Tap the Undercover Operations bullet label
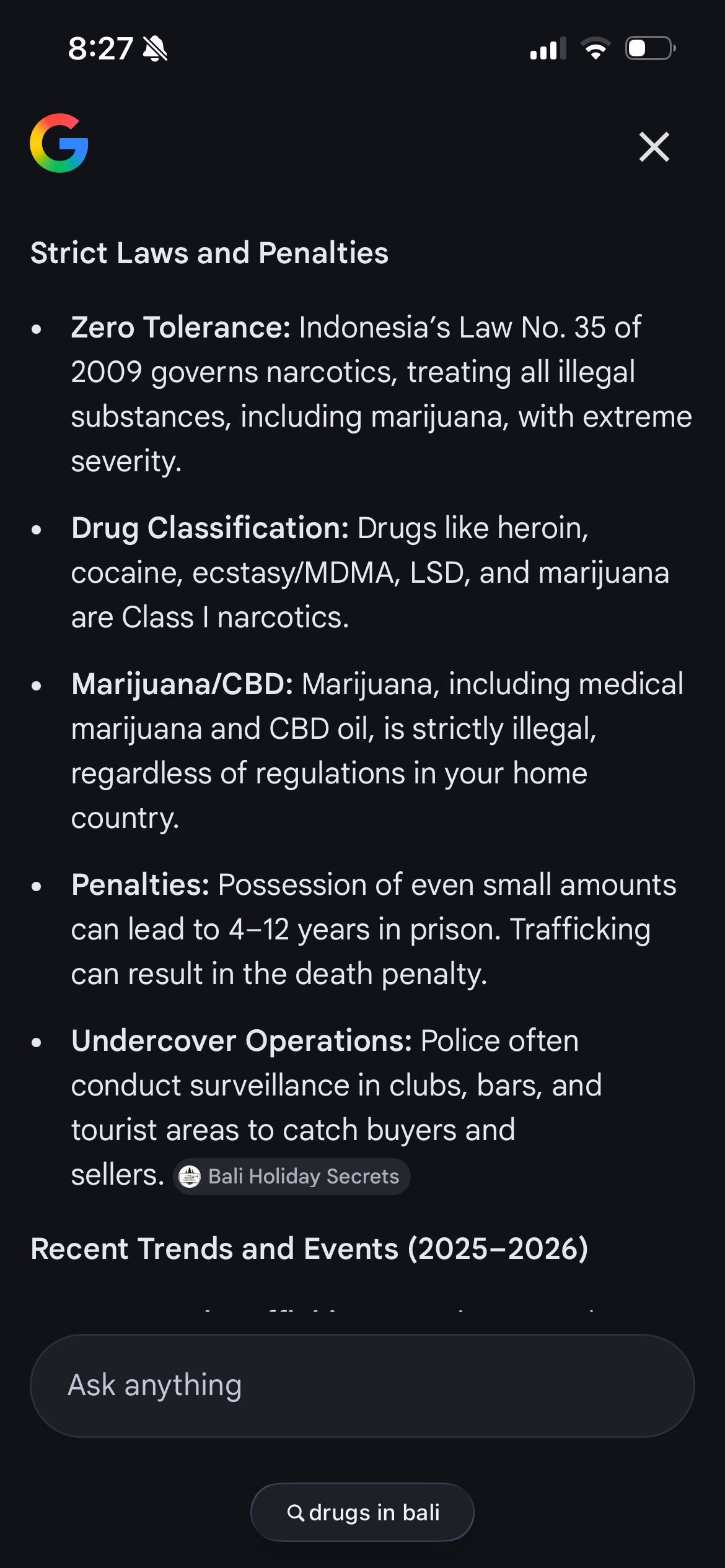The height and width of the screenshot is (1568, 725). point(242,1040)
